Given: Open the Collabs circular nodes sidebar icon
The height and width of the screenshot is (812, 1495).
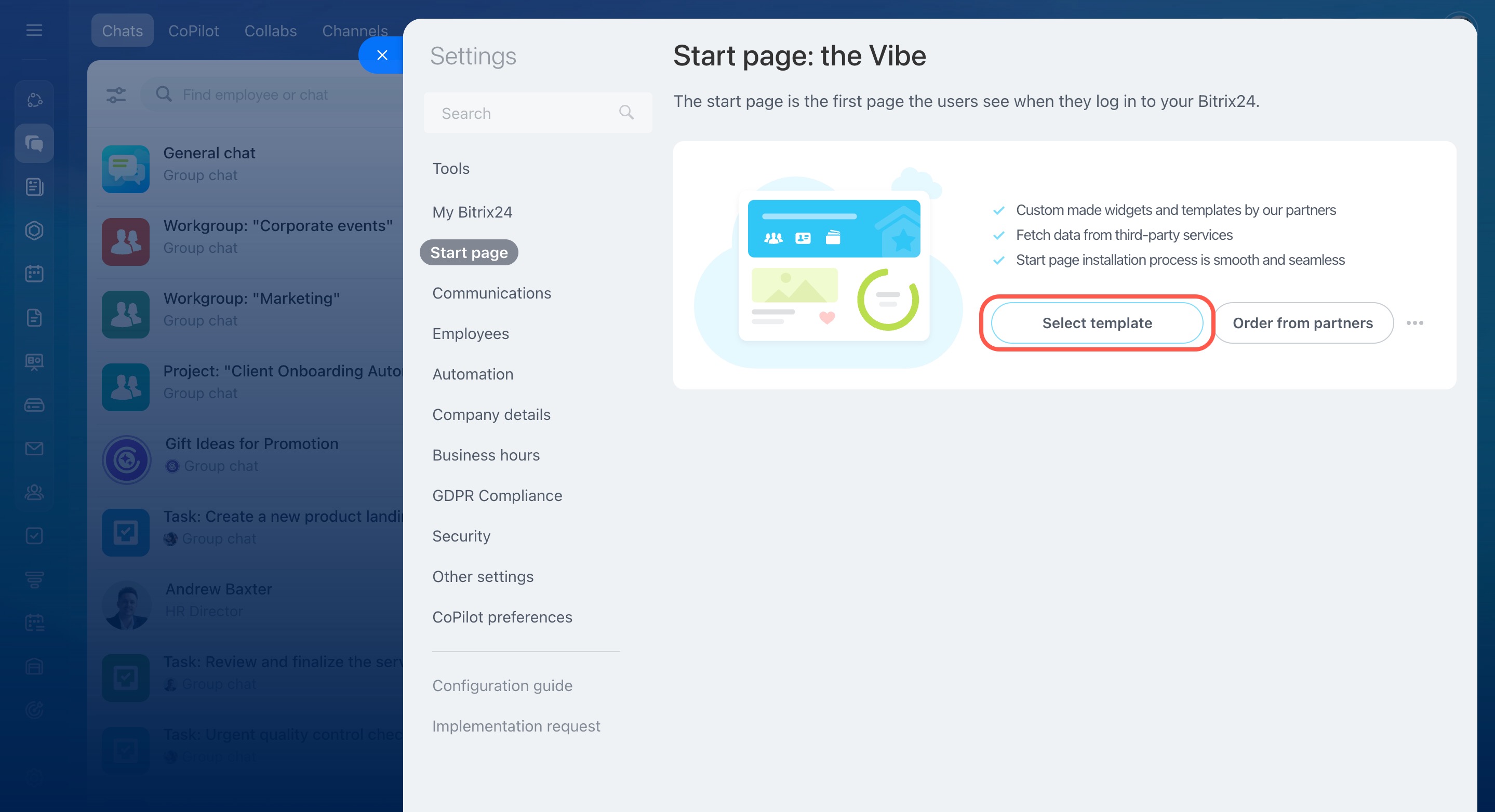Looking at the screenshot, I should 34,100.
